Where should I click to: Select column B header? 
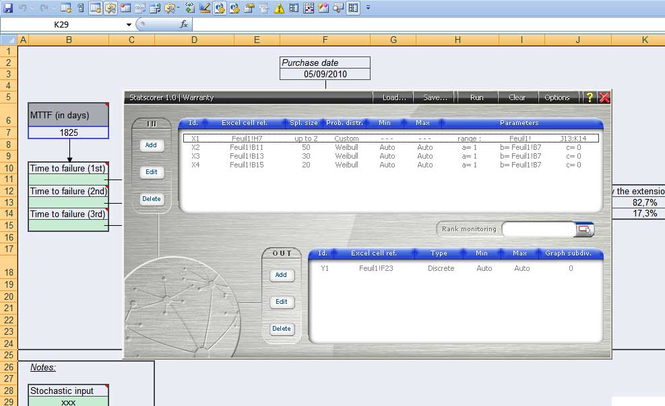(69, 40)
